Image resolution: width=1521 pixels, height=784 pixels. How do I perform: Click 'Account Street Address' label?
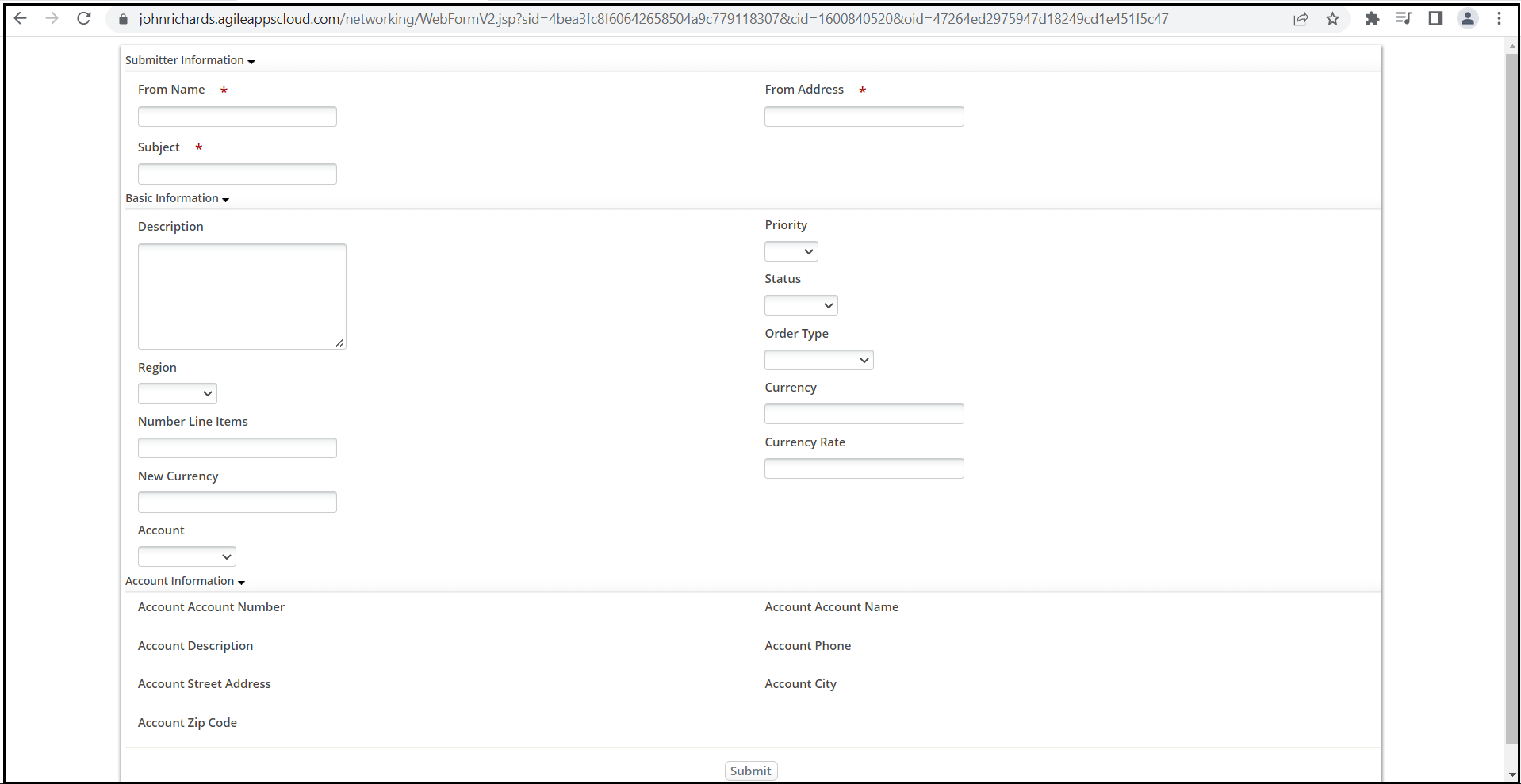tap(205, 684)
